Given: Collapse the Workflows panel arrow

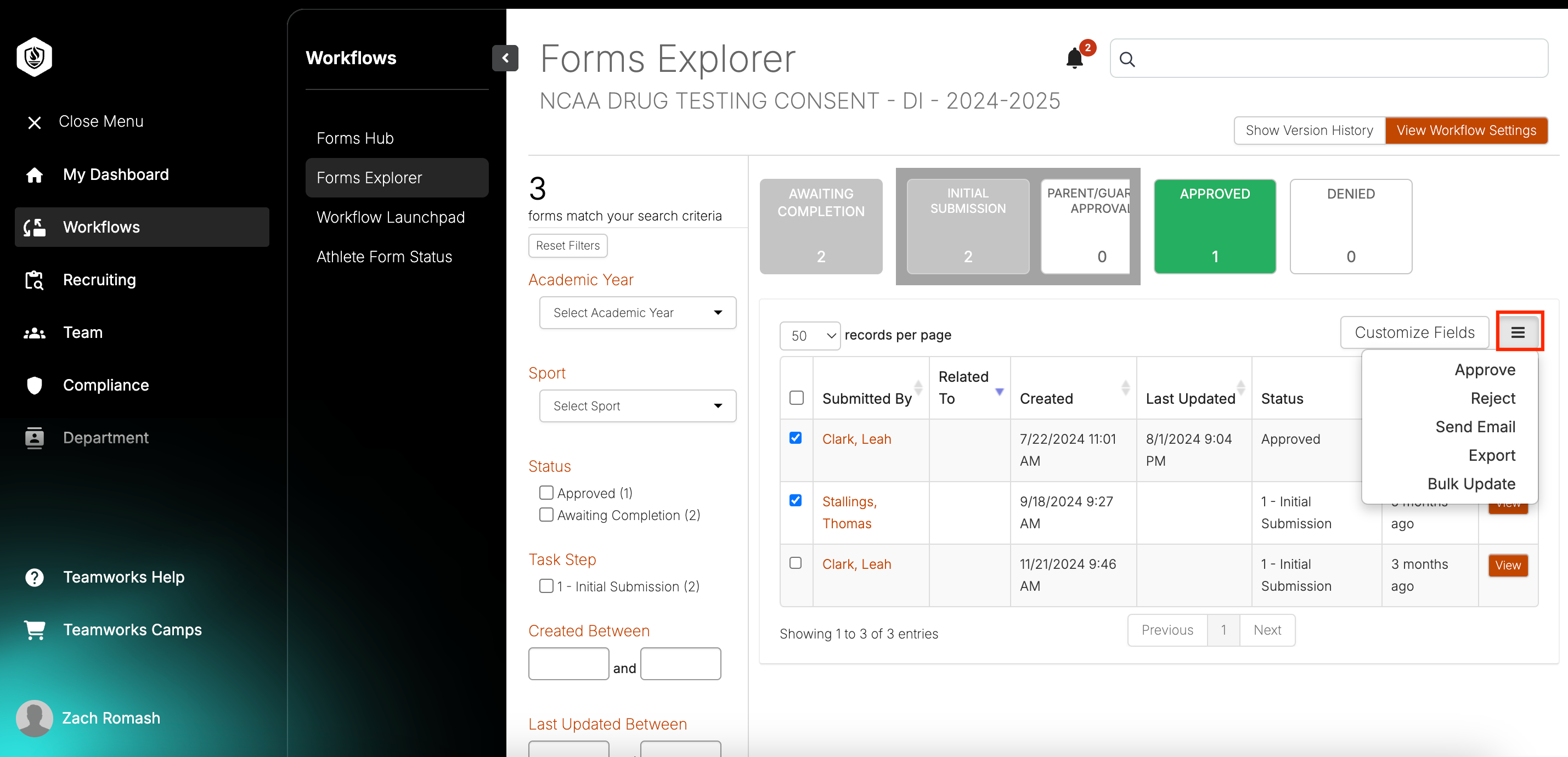Looking at the screenshot, I should coord(505,58).
